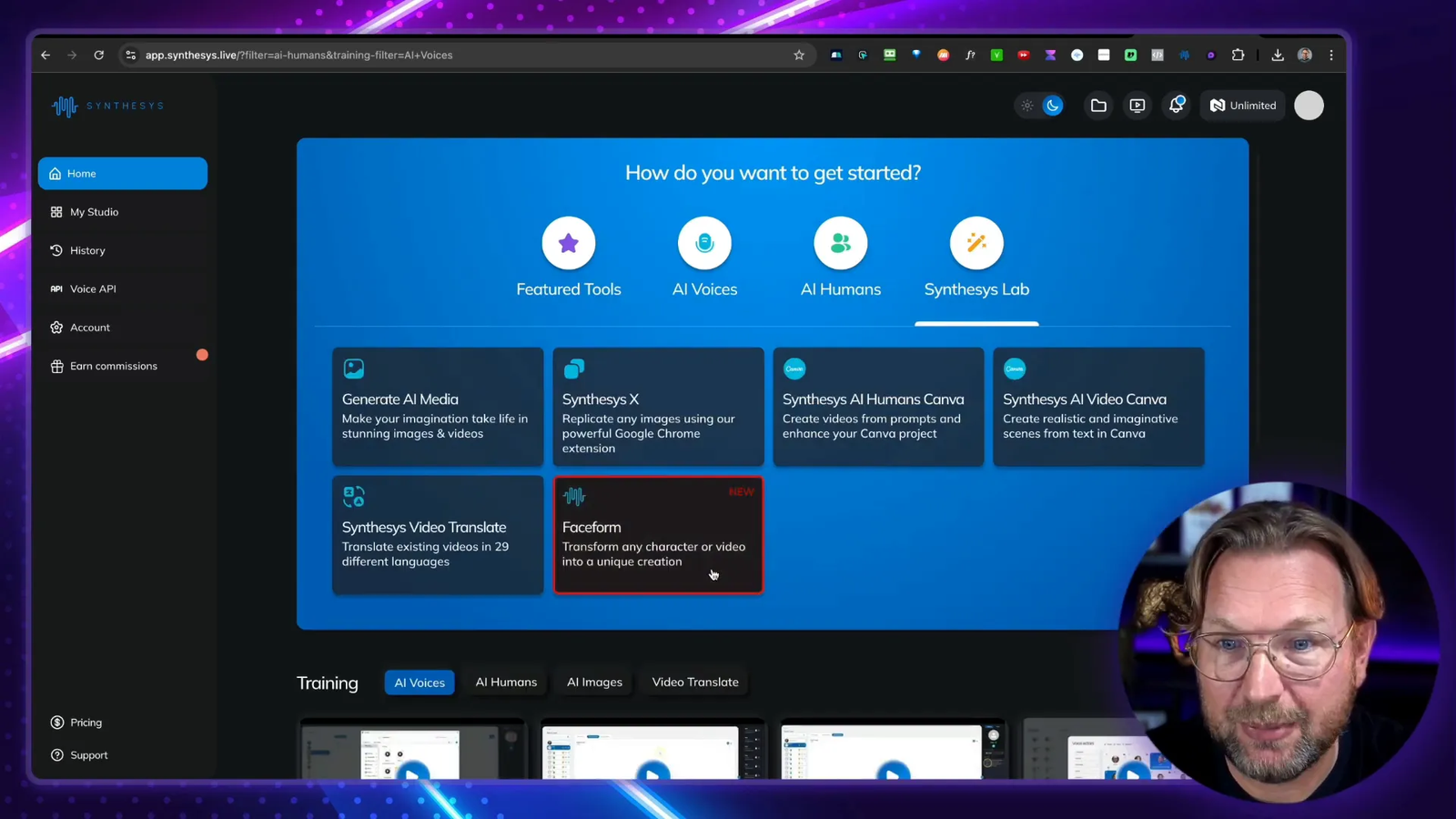Click the Chrome profile avatar in toolbar

pos(1305,56)
